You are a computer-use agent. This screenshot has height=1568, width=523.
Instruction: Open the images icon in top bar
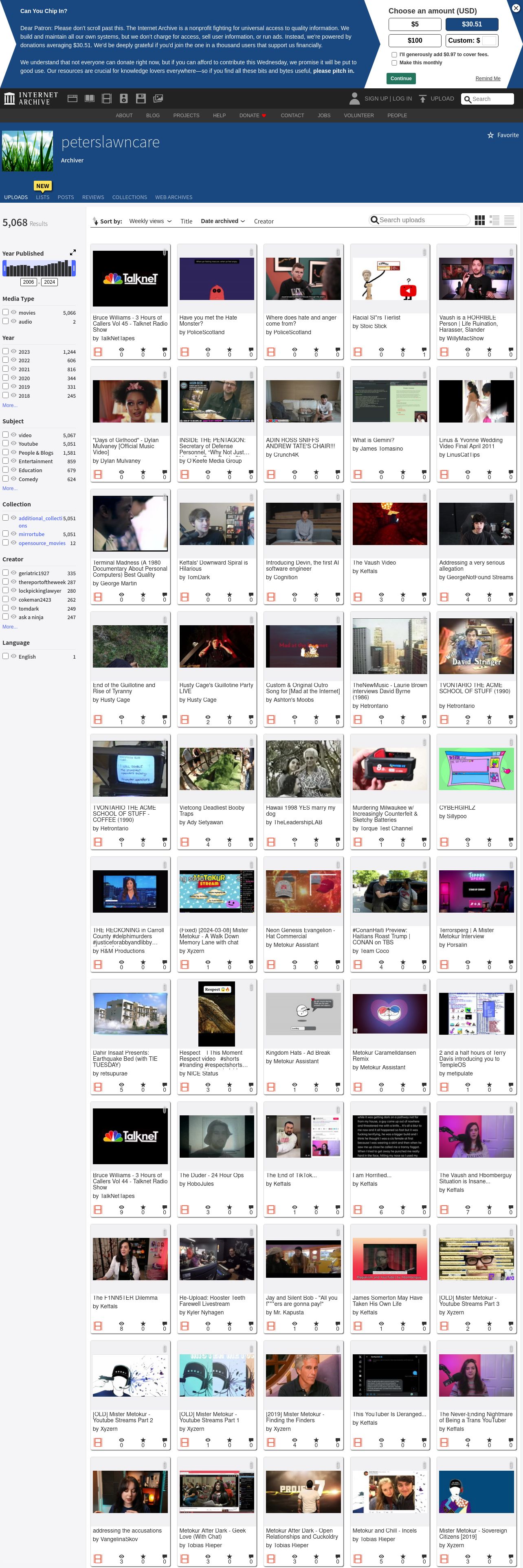[158, 99]
